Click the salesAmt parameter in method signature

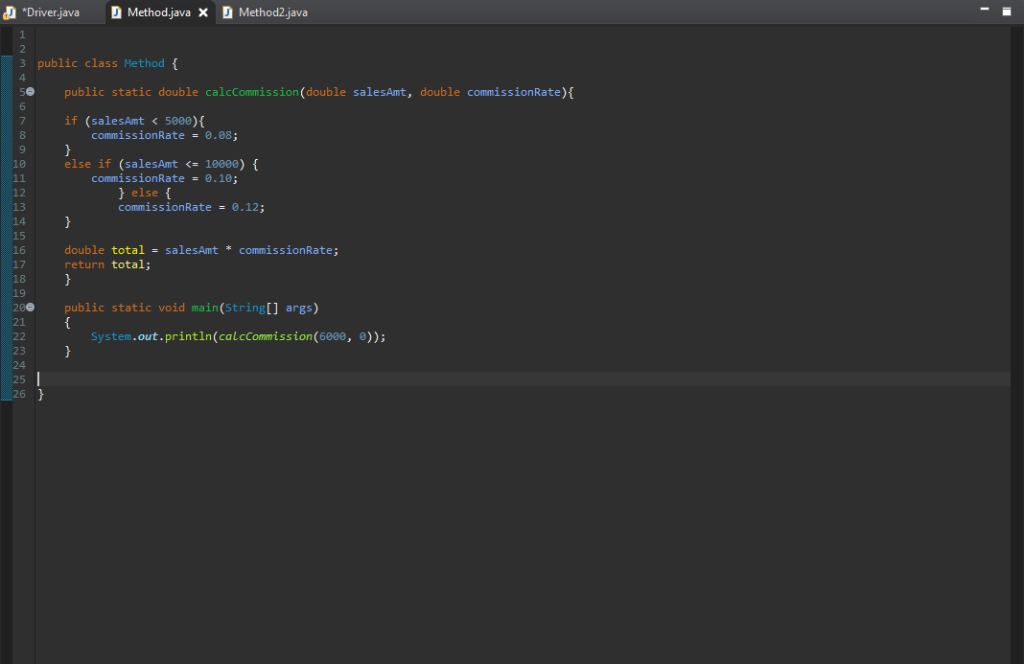pyautogui.click(x=379, y=92)
